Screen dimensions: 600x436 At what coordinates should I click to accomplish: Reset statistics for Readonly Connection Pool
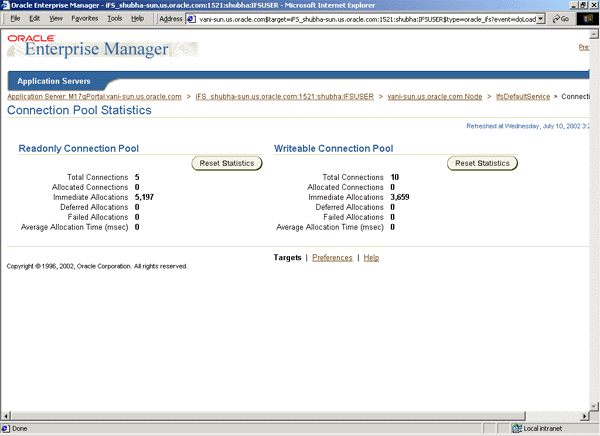(x=227, y=163)
